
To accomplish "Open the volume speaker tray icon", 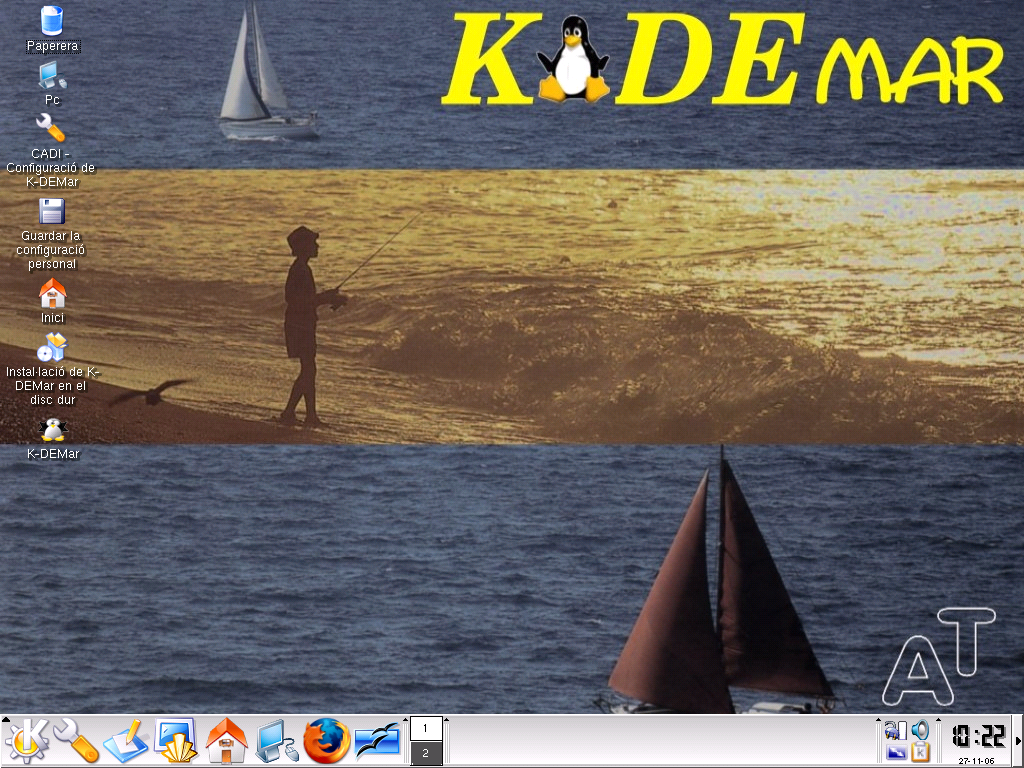I will tap(920, 730).
